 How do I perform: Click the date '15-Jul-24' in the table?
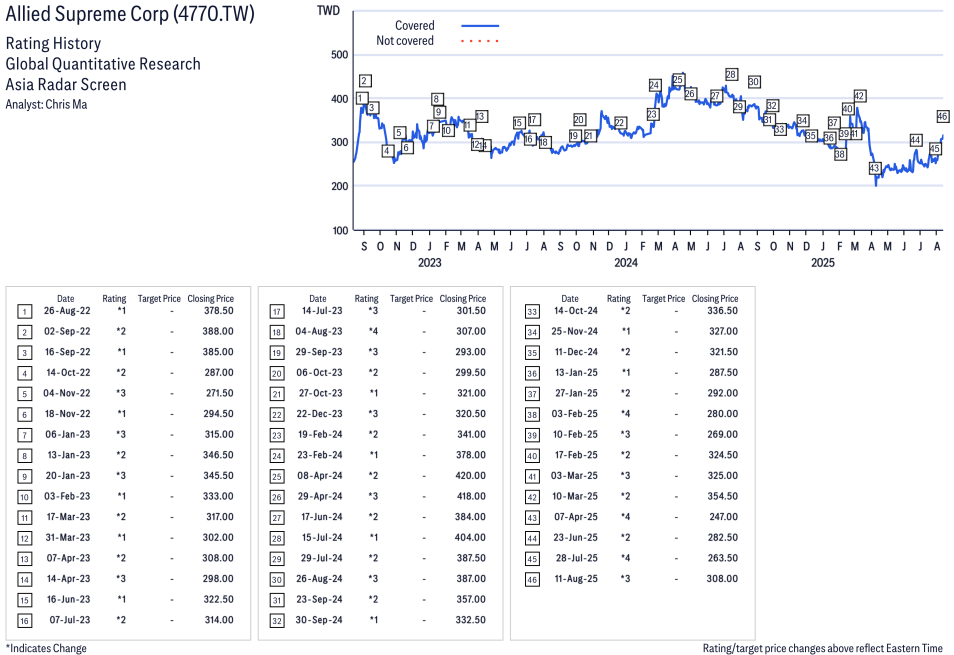[x=322, y=538]
